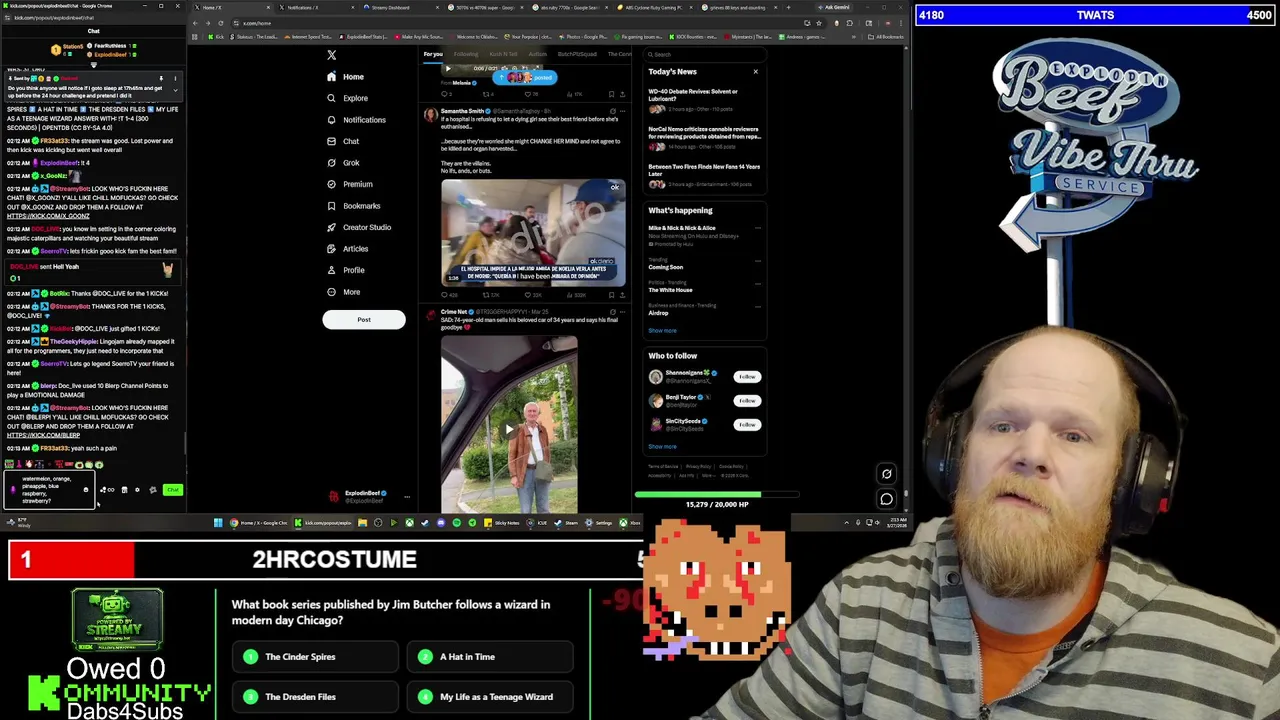Click Ask Gemini button in Chrome
Viewport: 1280px width, 720px height.
click(833, 7)
